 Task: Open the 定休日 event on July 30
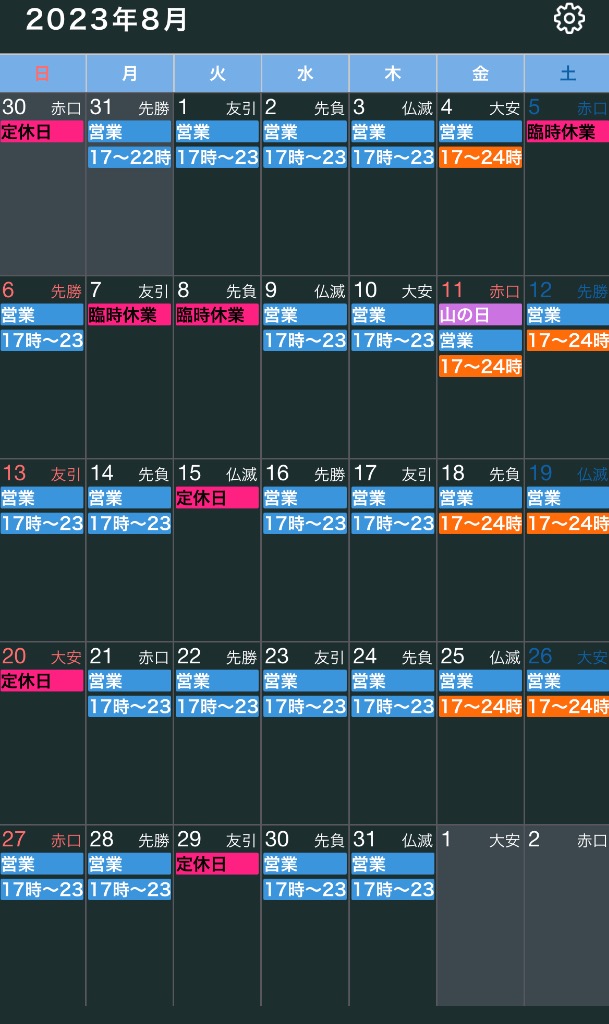click(42, 132)
